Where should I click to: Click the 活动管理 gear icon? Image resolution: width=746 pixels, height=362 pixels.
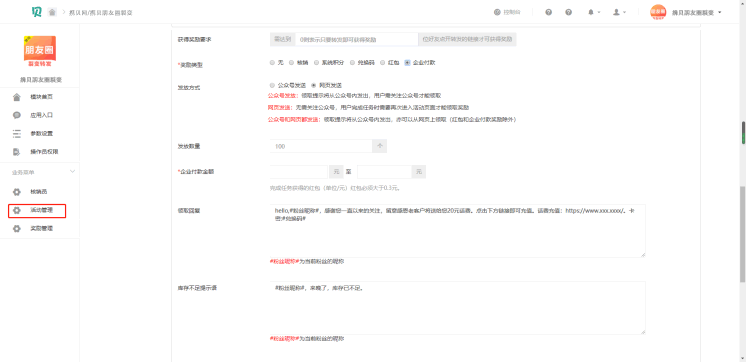click(17, 210)
